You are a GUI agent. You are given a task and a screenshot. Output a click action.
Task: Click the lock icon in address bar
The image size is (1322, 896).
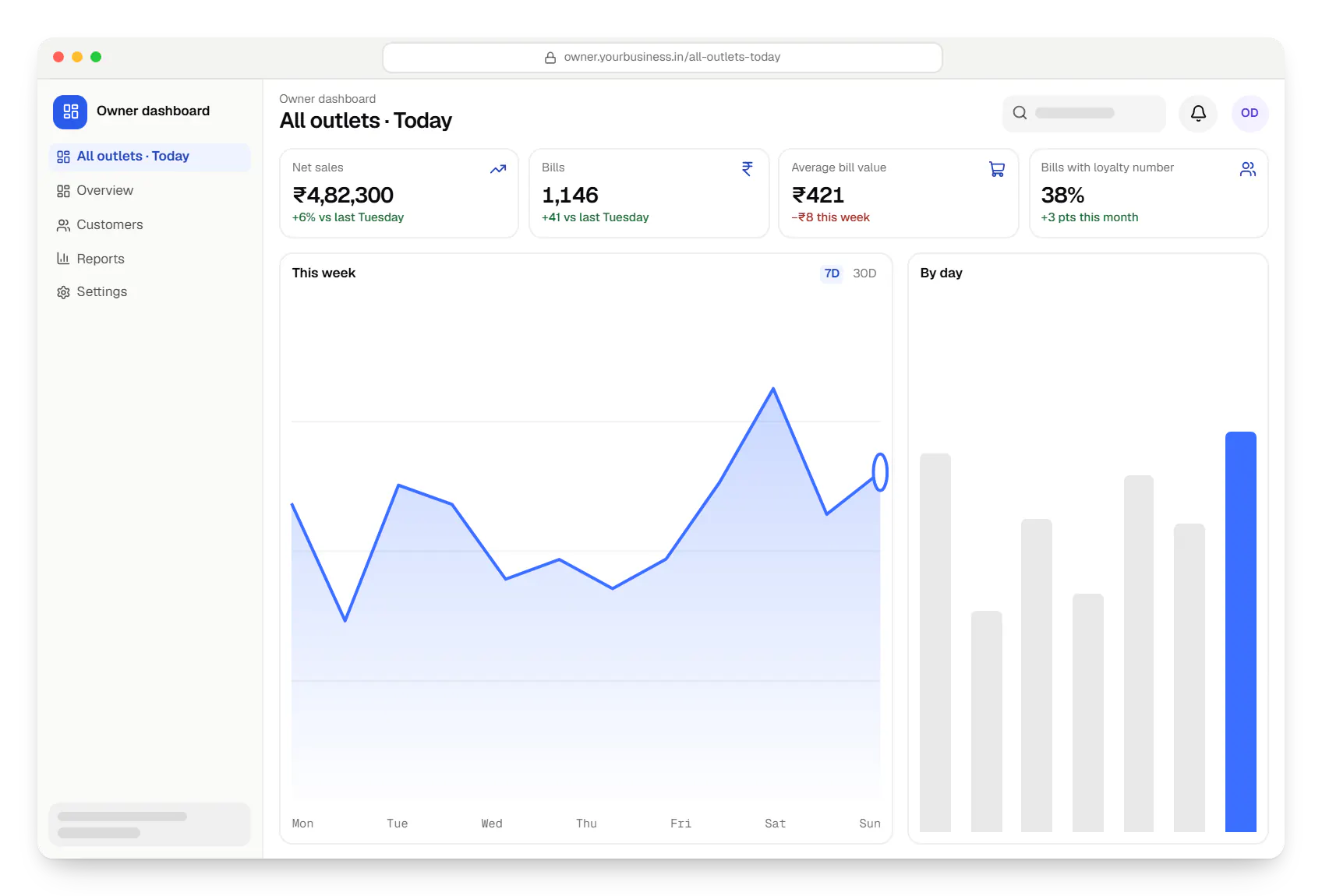(550, 58)
